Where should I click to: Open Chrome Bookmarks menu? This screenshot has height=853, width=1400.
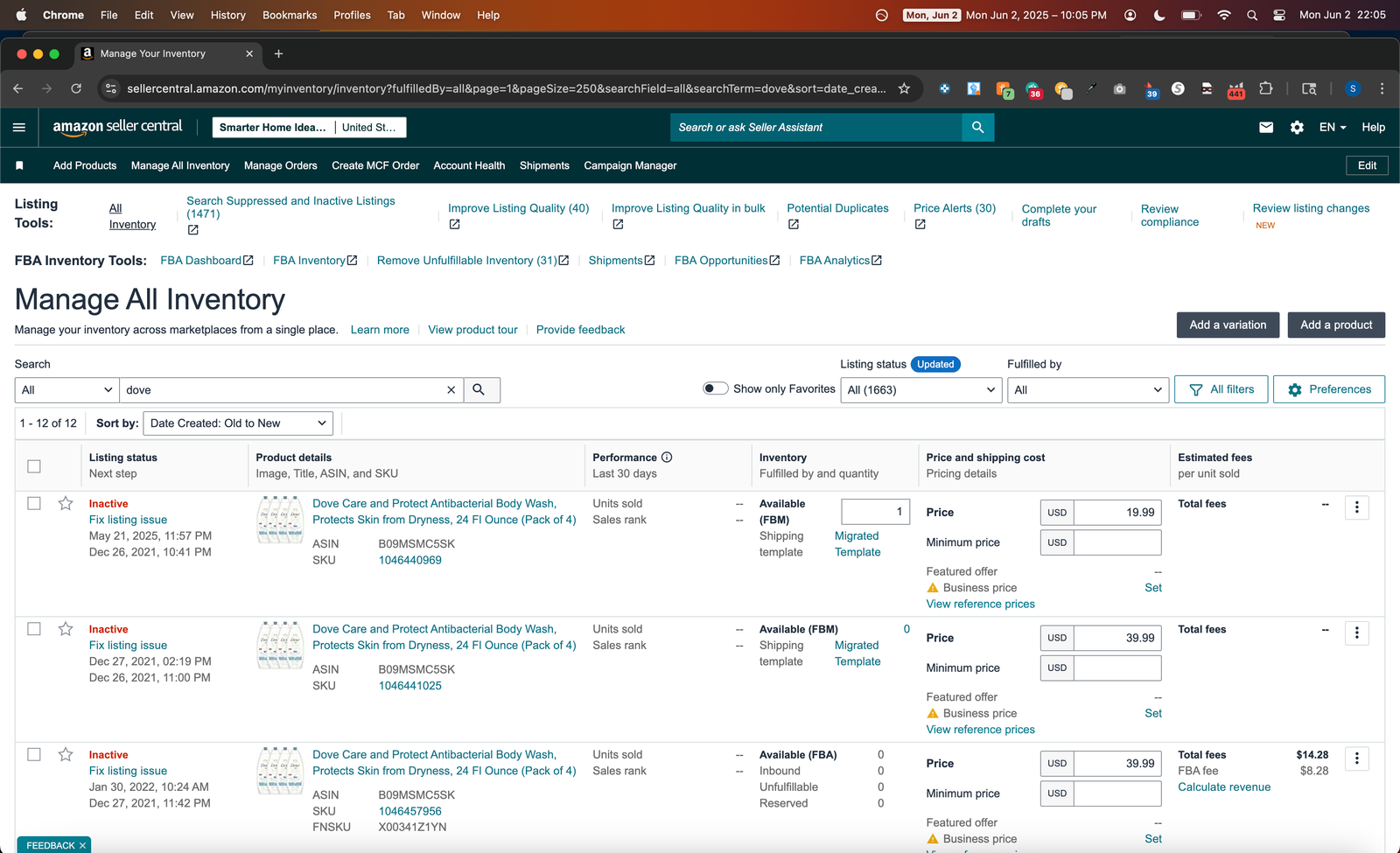[290, 15]
